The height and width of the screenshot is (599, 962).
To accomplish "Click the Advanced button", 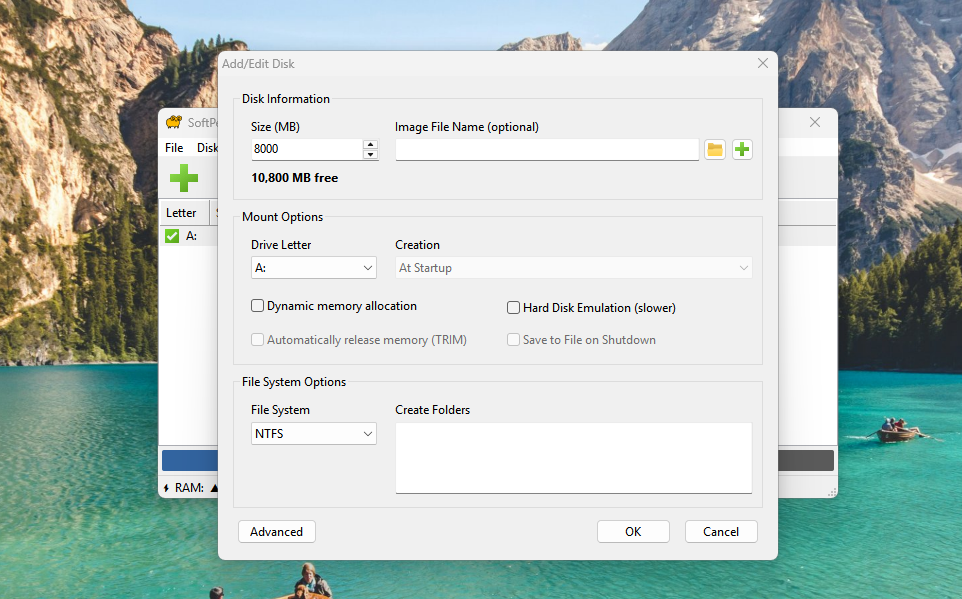I will 276,532.
